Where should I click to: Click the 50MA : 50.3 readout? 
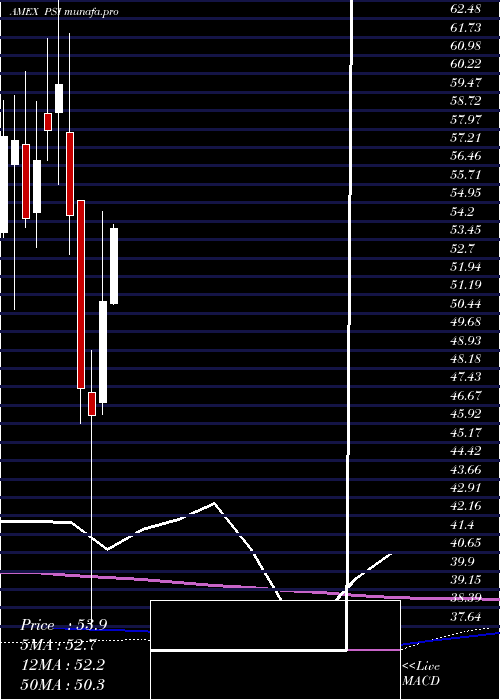click(x=64, y=684)
